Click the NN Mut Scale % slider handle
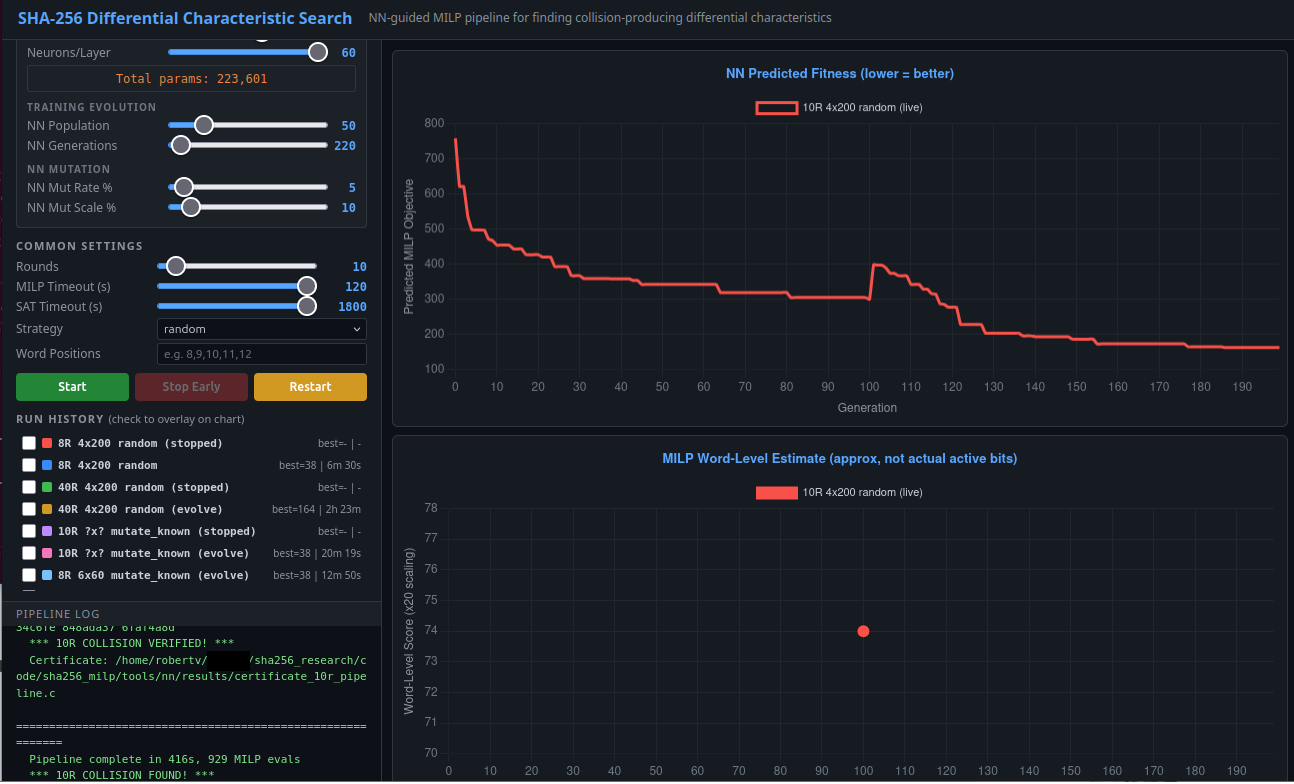 (190, 207)
